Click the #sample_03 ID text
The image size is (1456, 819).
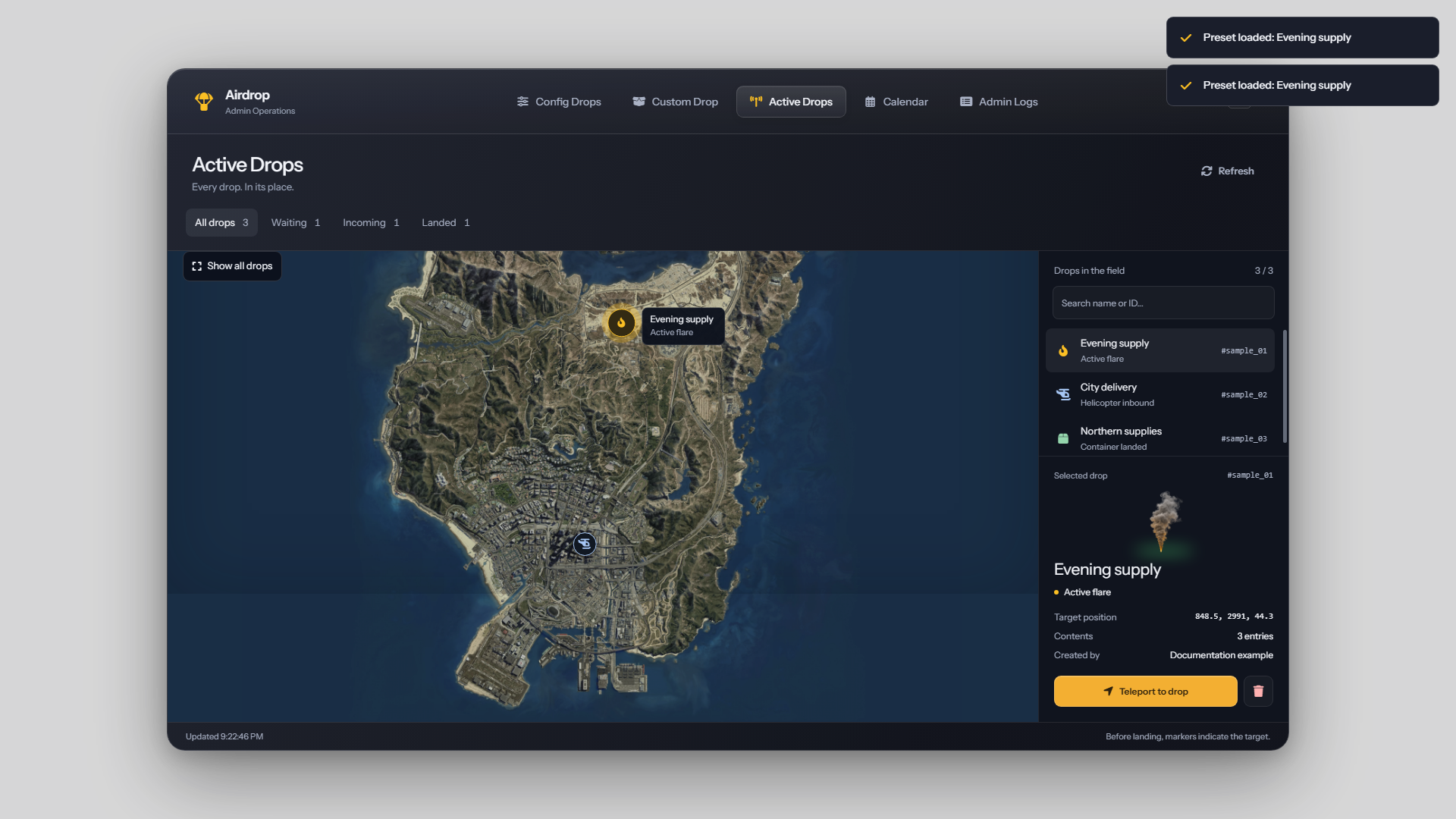tap(1244, 439)
